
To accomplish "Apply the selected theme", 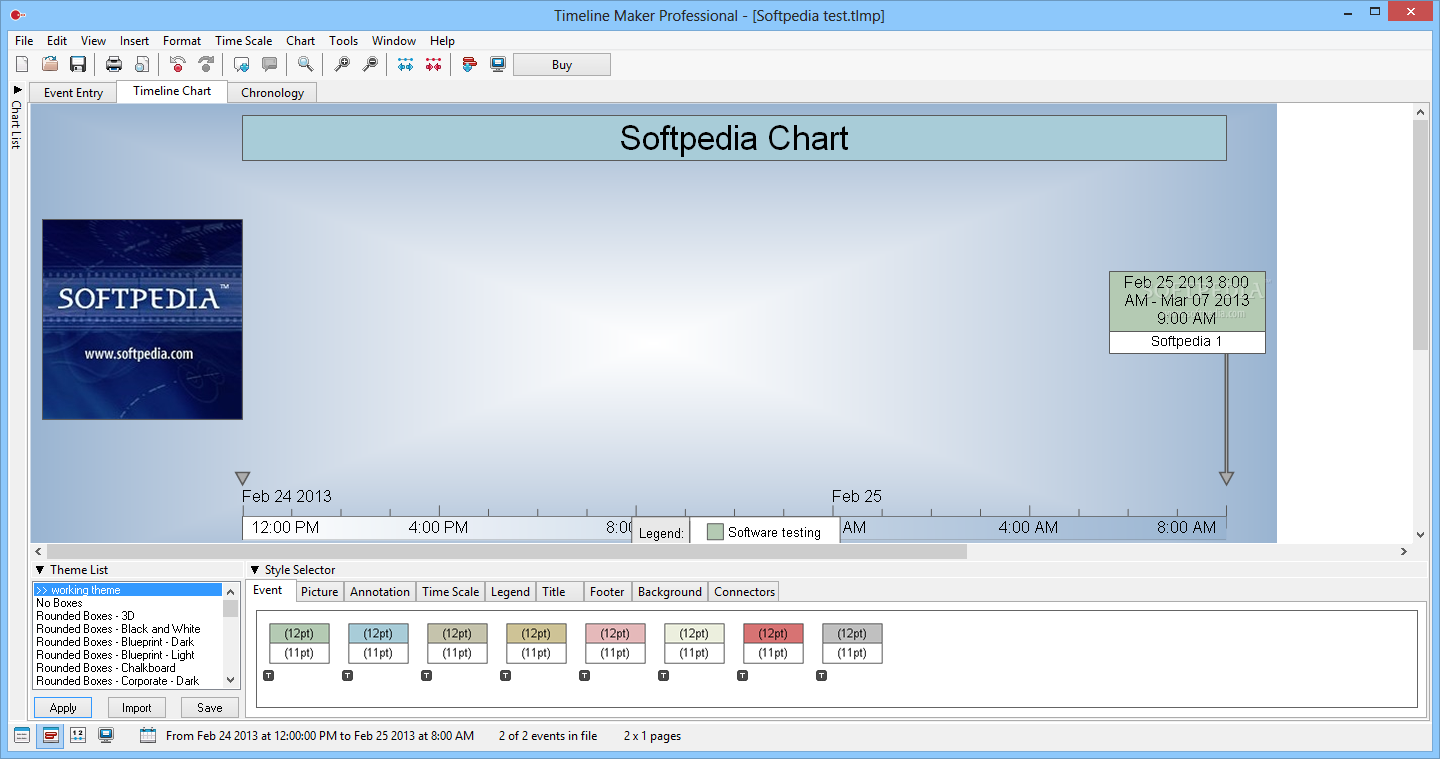I will click(x=63, y=707).
